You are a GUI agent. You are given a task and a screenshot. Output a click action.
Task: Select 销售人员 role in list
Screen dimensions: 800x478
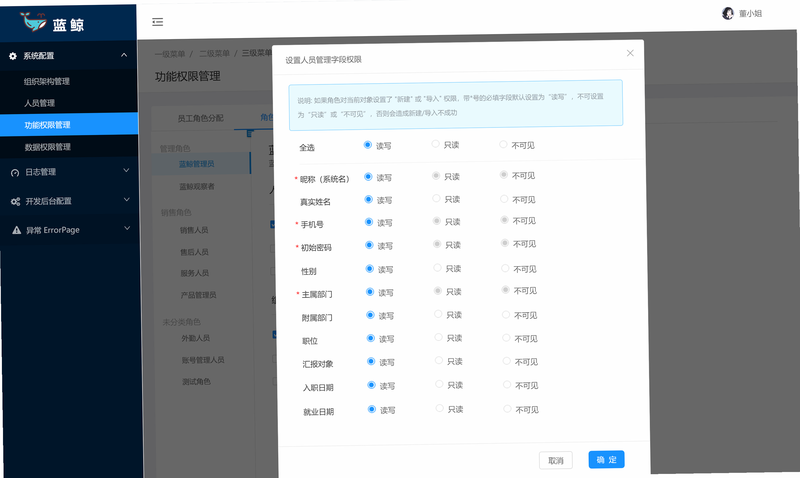point(194,230)
